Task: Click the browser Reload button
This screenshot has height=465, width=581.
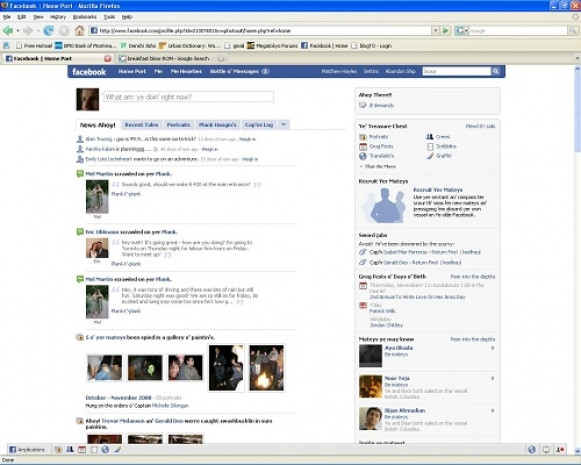Action: 49,31
